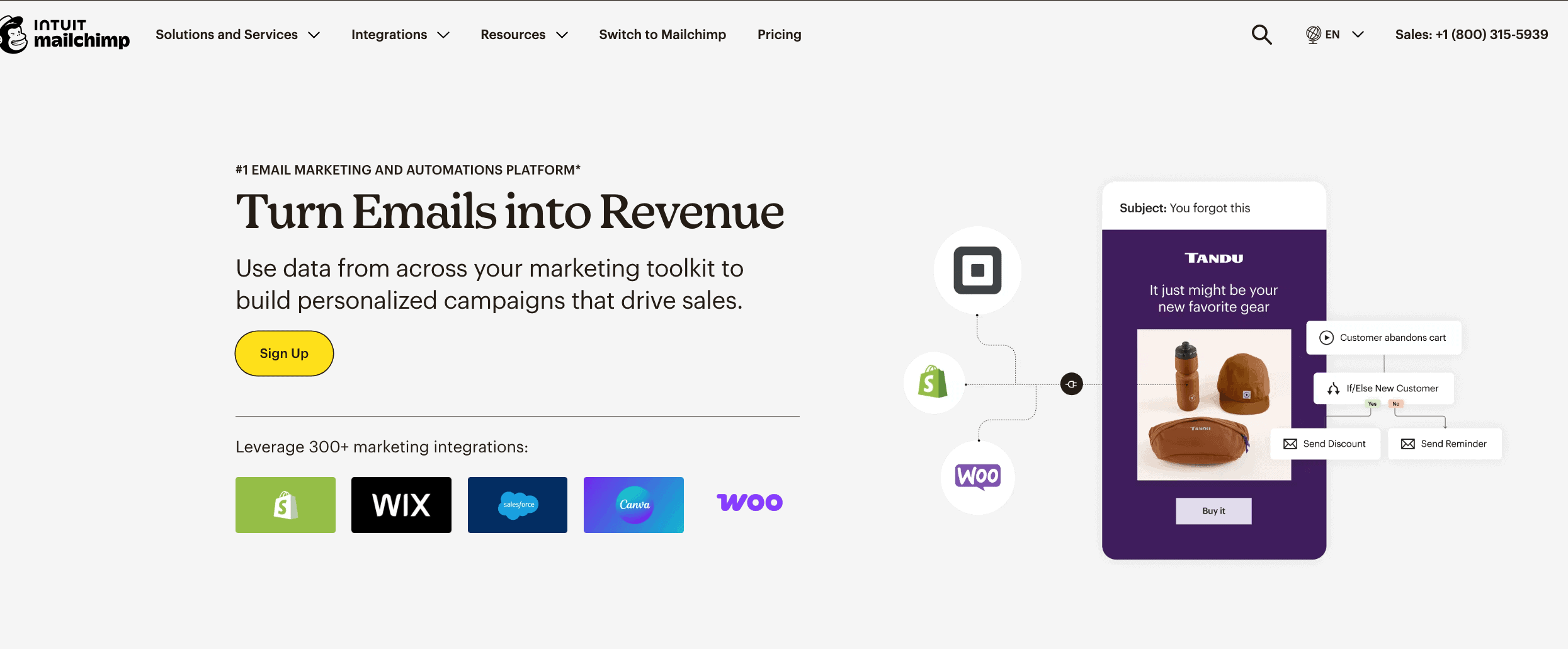The height and width of the screenshot is (649, 1568).
Task: Click the envelope icon beside Send Discount
Action: pos(1290,444)
